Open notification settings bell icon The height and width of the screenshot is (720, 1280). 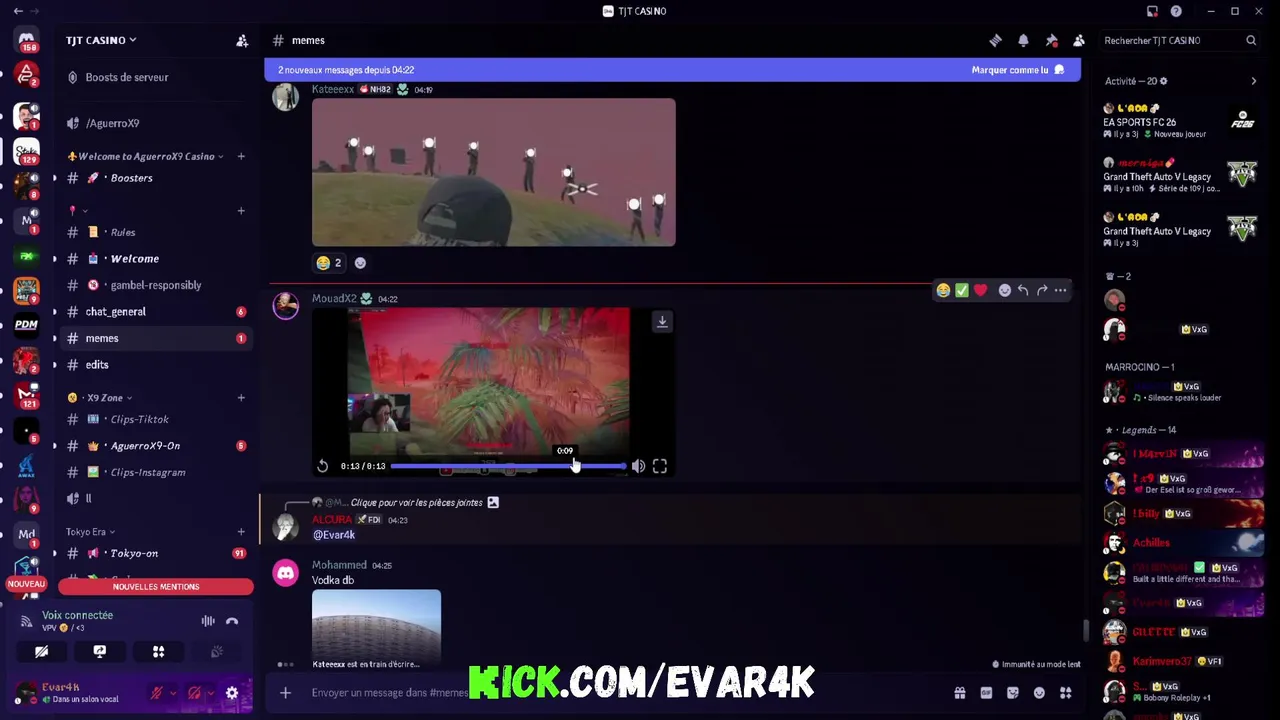[x=1023, y=40]
